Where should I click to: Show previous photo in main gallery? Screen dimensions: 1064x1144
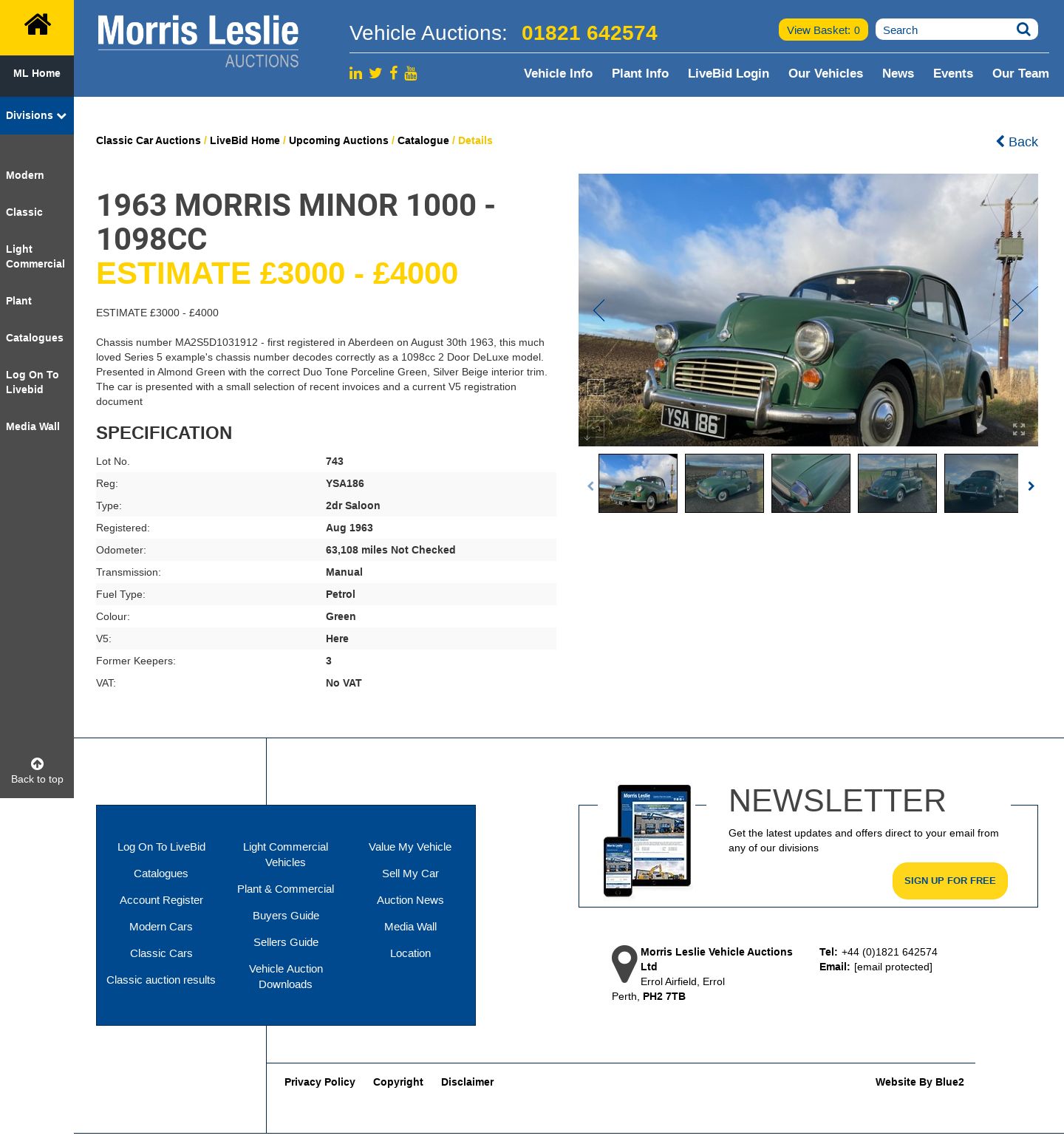[x=598, y=310]
